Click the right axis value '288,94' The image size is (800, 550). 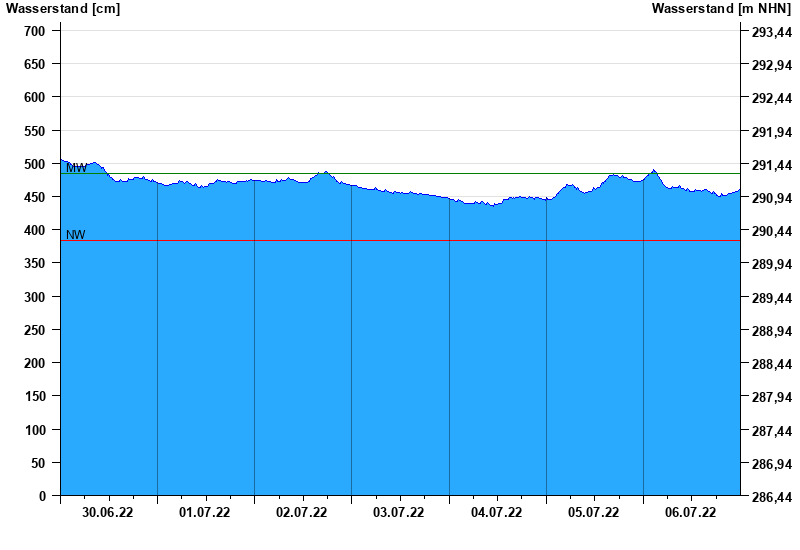point(772,331)
